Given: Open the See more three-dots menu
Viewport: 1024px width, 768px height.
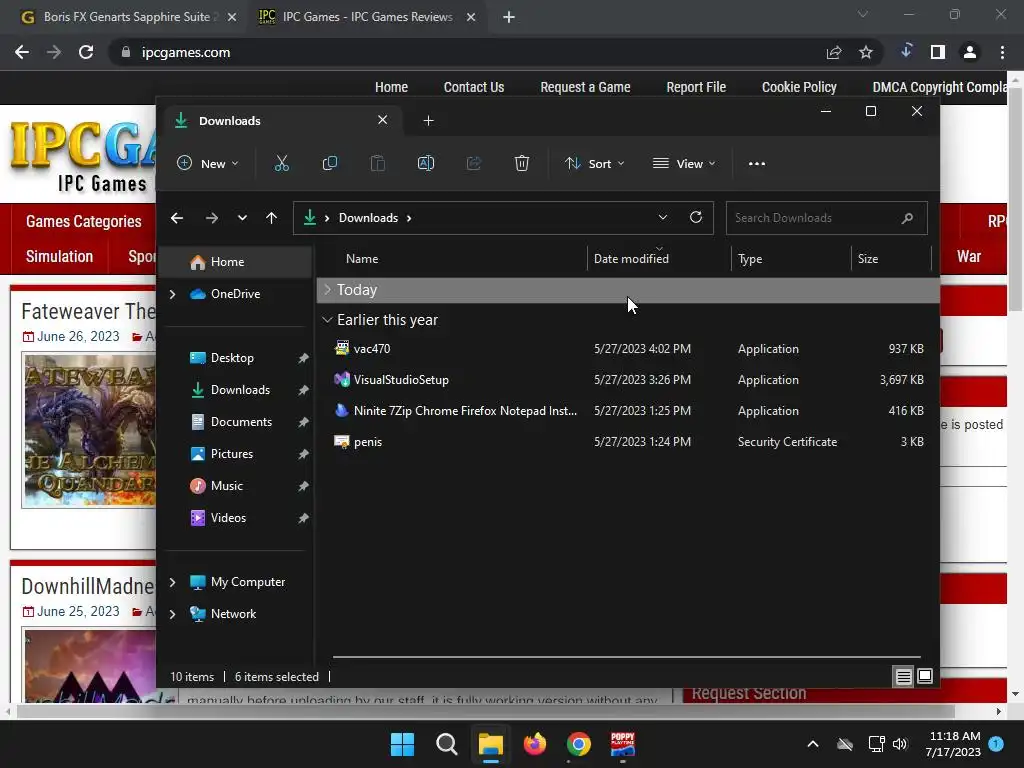Looking at the screenshot, I should [x=757, y=163].
